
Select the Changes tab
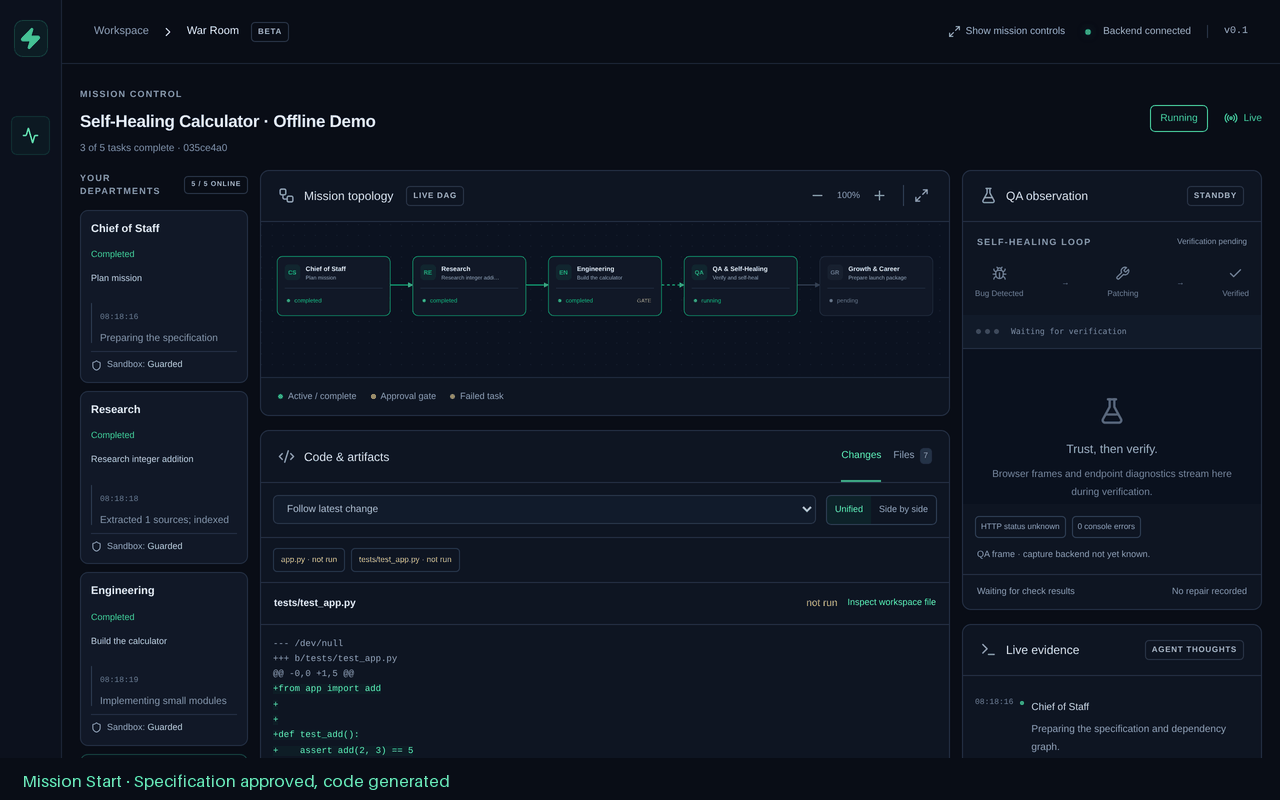[861, 455]
